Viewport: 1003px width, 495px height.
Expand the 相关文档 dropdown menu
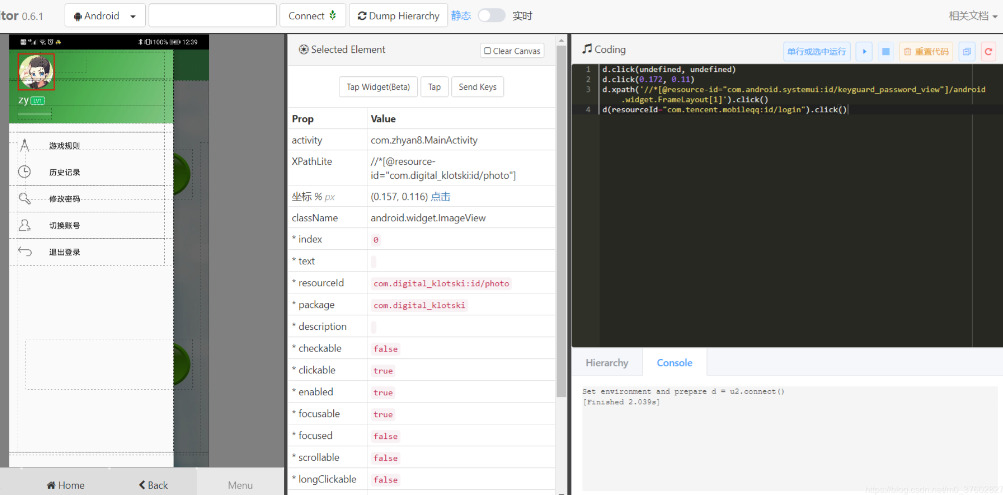(x=972, y=16)
